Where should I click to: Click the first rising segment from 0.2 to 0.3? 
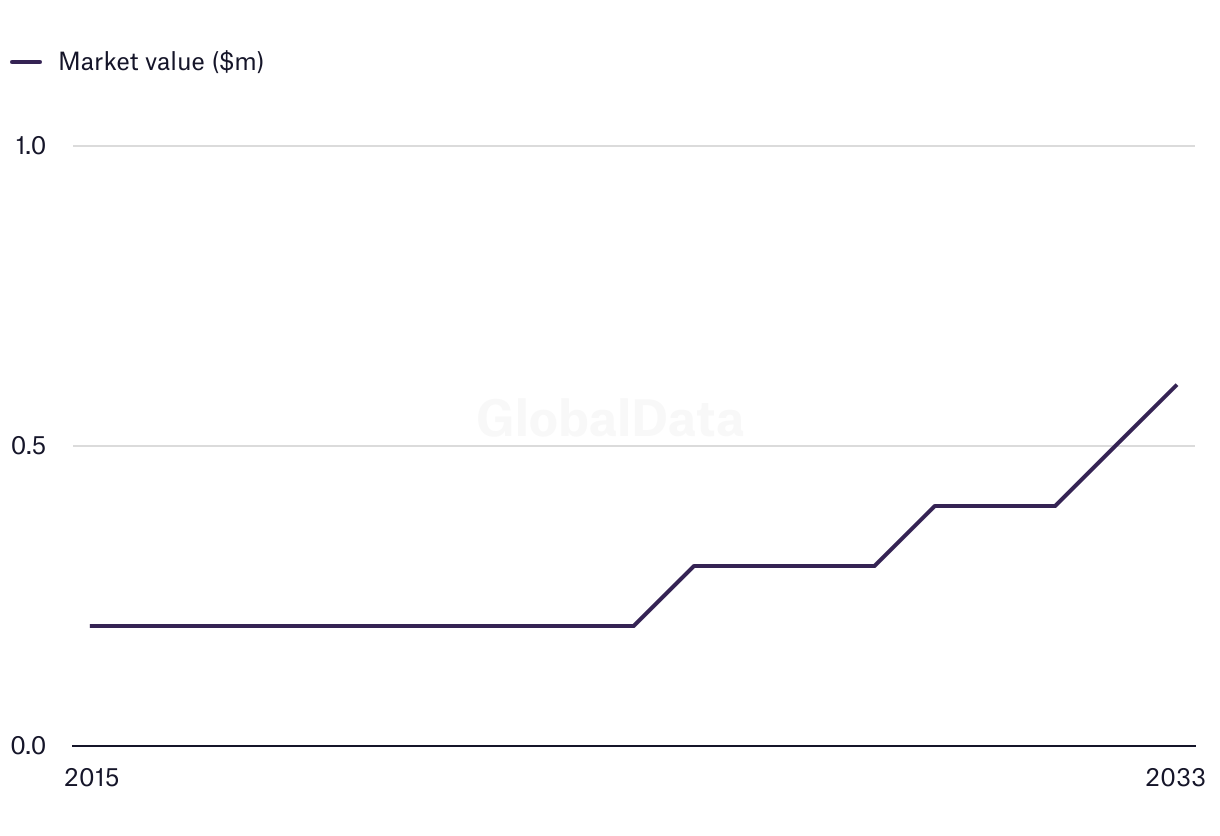[x=664, y=596]
